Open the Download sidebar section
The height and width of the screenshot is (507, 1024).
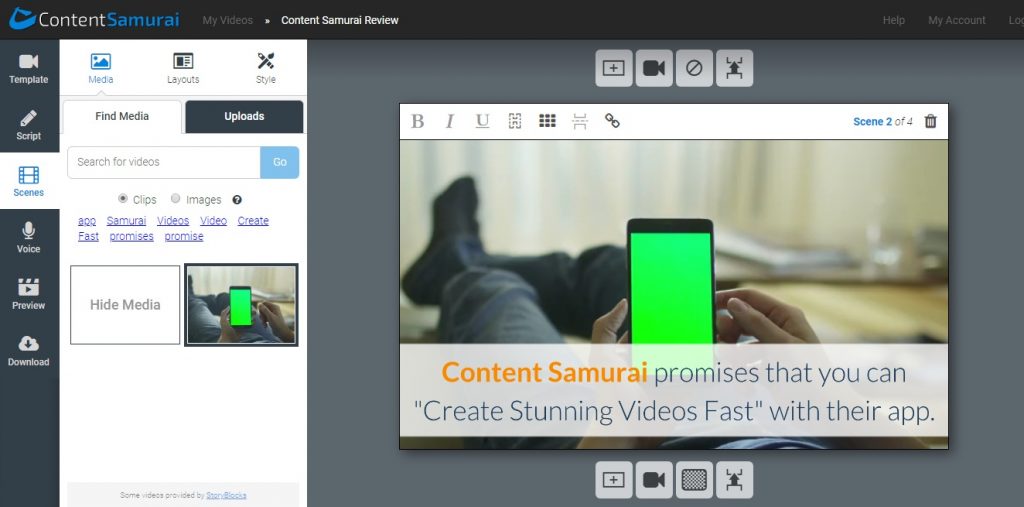click(x=29, y=351)
